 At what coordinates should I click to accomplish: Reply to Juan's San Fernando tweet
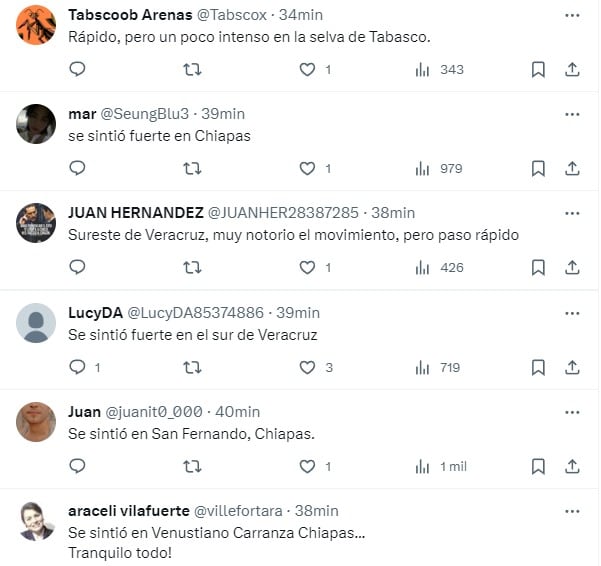pos(77,466)
